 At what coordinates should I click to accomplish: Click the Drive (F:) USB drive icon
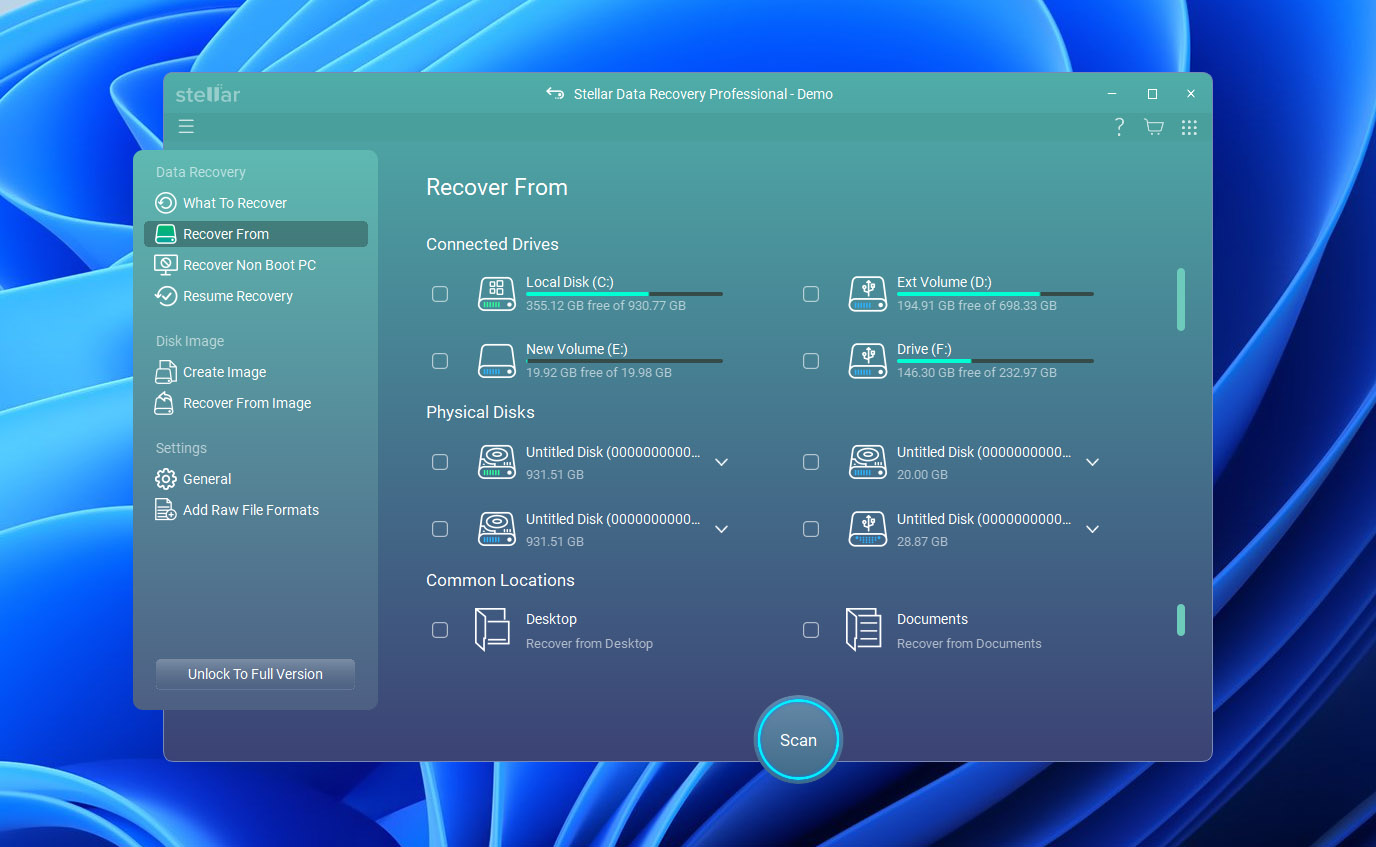[x=868, y=361]
